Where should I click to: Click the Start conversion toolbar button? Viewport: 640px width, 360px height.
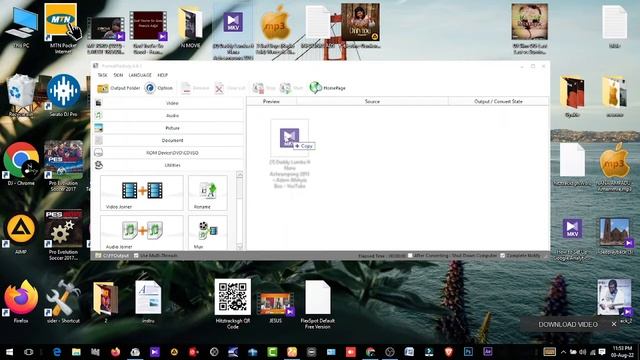[291, 88]
